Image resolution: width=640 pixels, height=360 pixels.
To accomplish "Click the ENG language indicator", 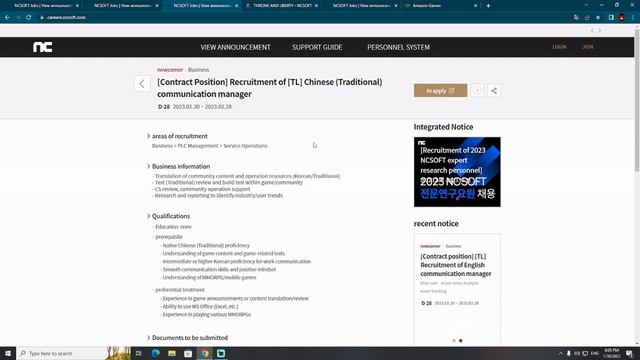I will pyautogui.click(x=594, y=353).
